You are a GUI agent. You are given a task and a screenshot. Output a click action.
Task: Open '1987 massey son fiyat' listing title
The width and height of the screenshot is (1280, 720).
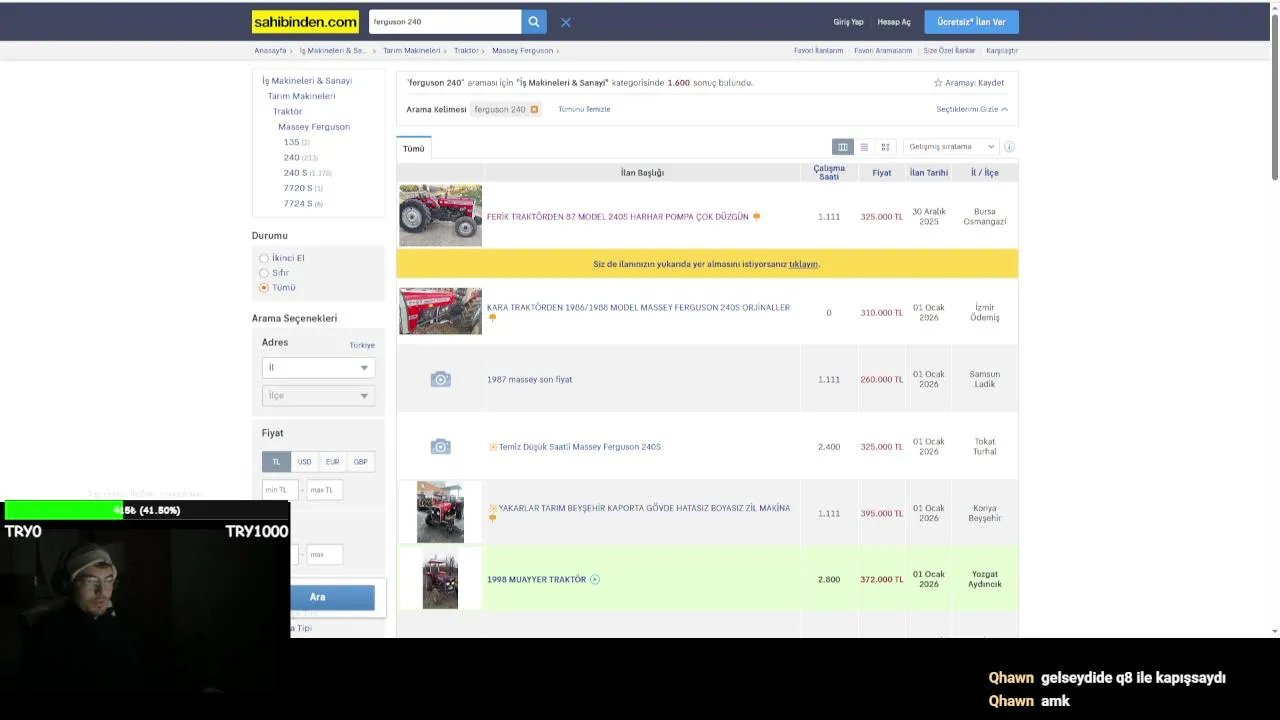point(529,379)
